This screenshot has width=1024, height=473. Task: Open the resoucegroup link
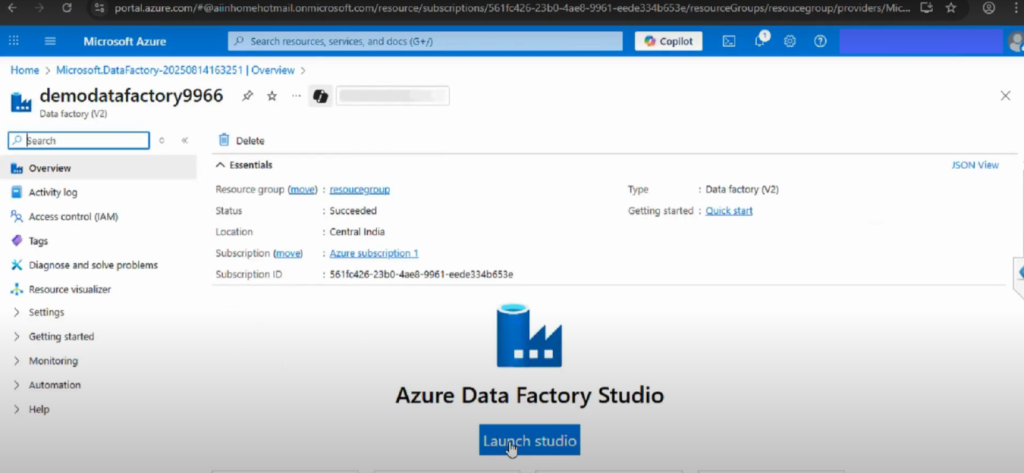pyautogui.click(x=360, y=189)
